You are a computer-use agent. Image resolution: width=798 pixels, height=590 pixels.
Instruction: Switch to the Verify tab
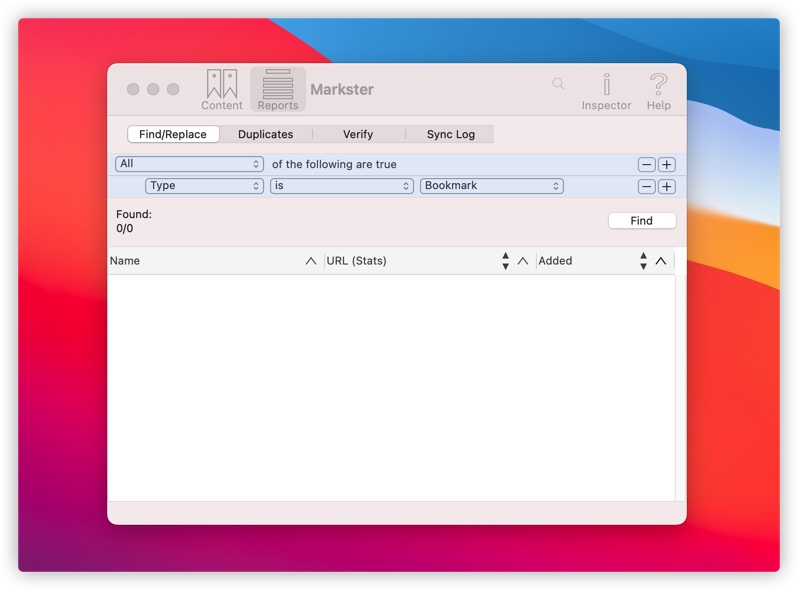tap(358, 134)
